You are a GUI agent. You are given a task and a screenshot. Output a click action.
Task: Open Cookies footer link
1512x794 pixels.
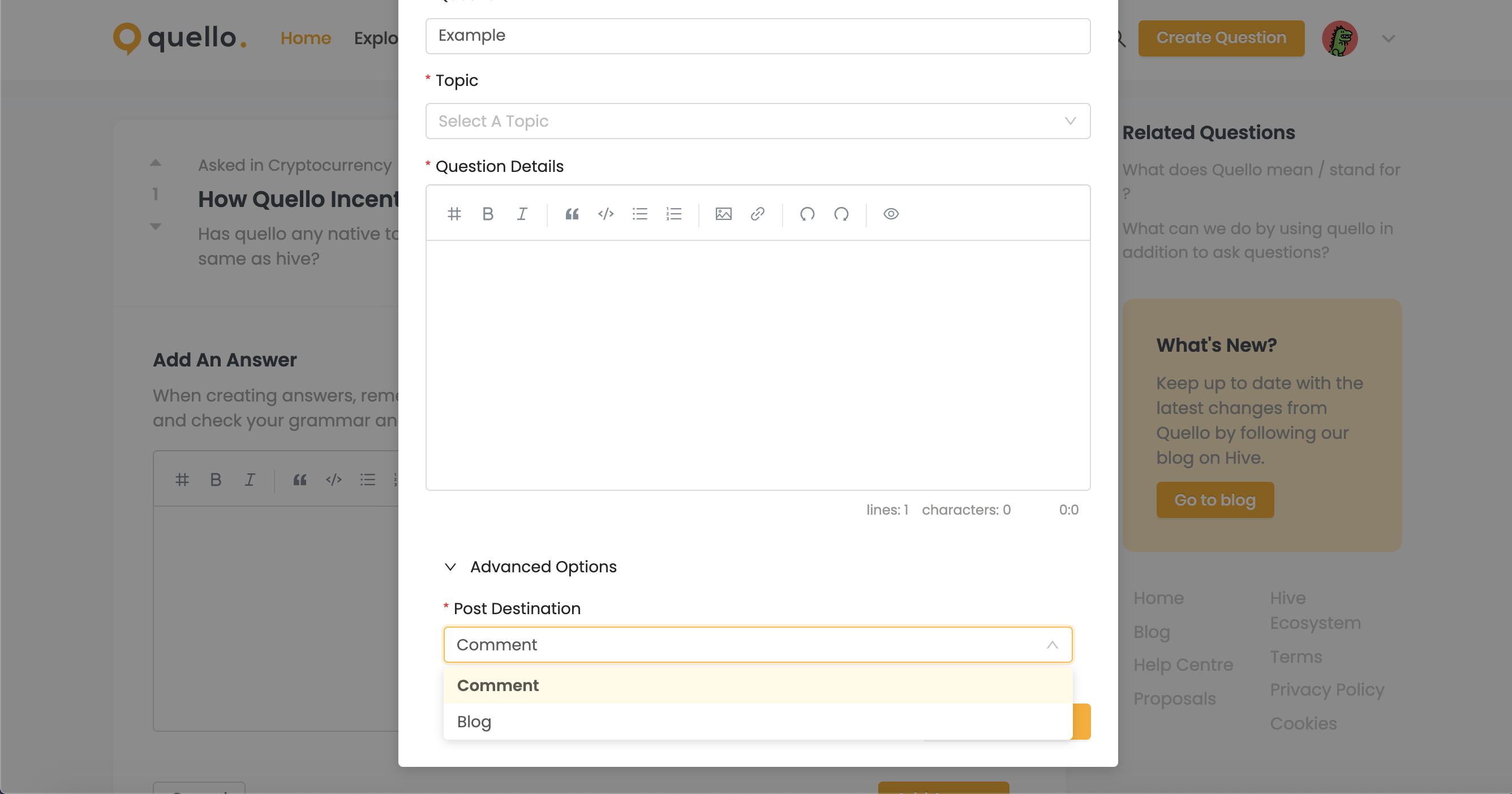click(x=1303, y=723)
